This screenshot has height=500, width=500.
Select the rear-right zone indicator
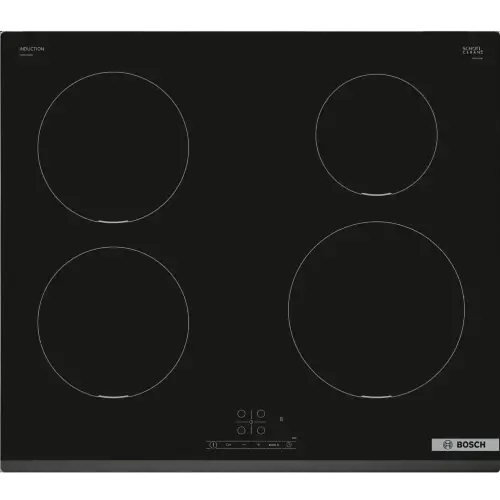[261, 414]
